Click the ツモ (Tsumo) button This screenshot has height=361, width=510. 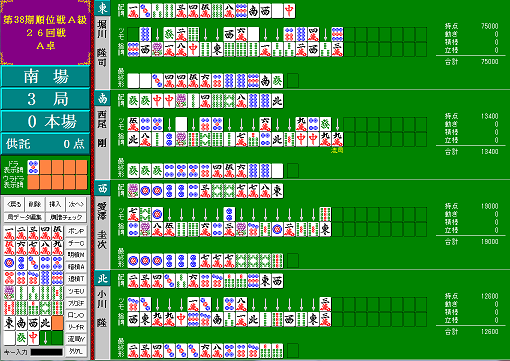pyautogui.click(x=76, y=291)
